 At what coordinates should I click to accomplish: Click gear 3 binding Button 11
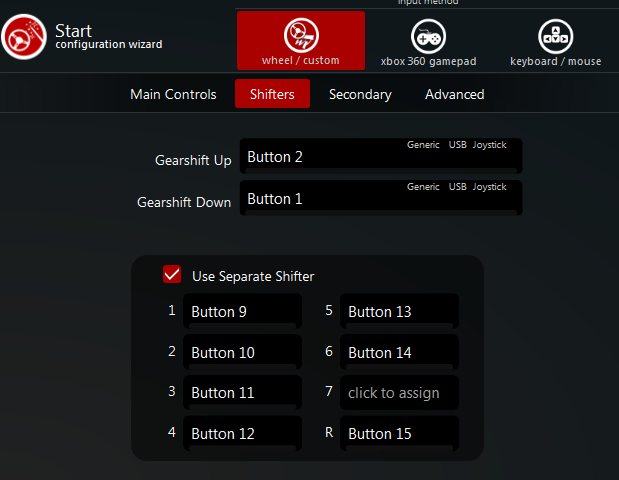(242, 392)
